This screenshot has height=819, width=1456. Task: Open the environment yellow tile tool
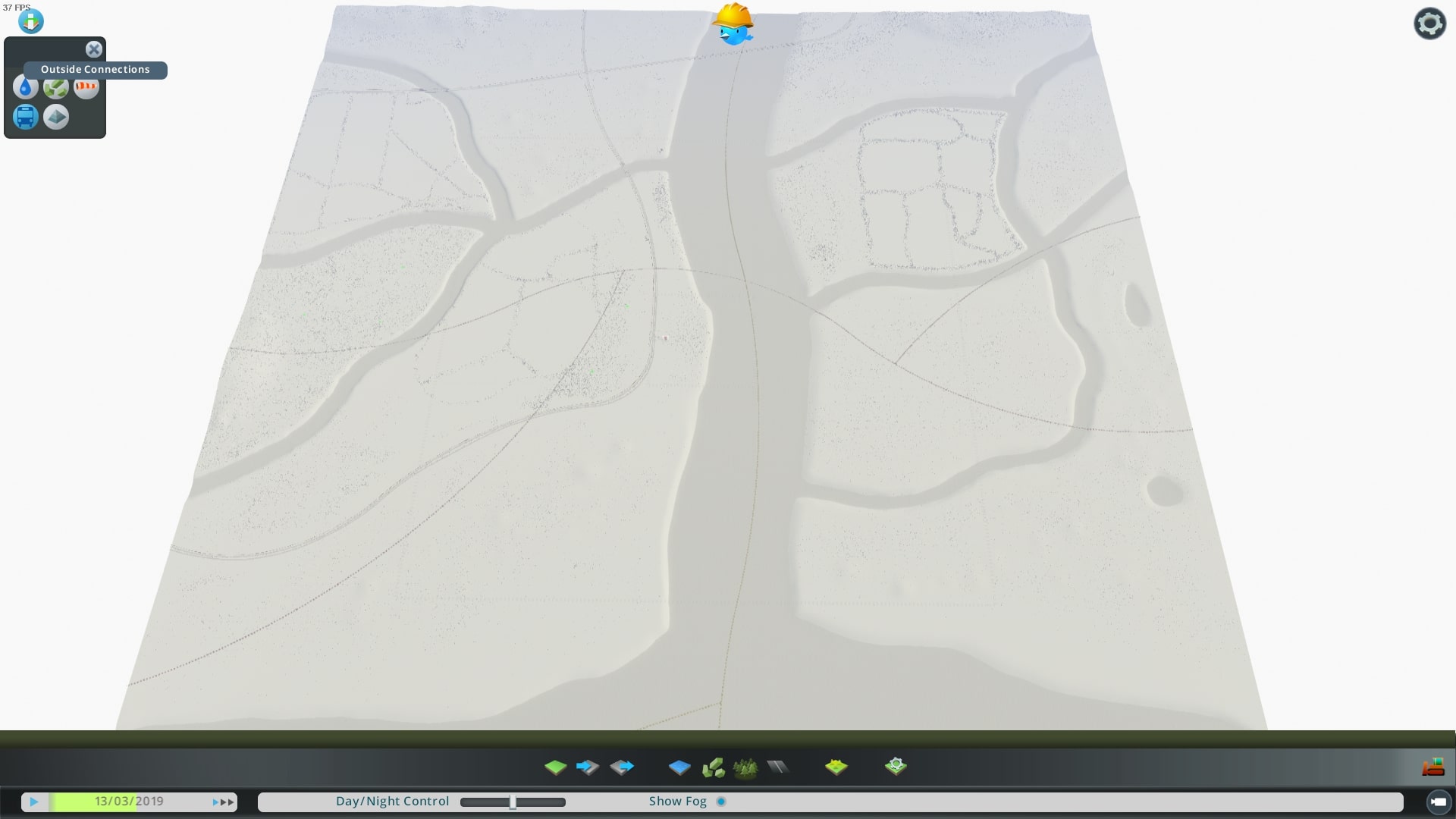tap(836, 767)
